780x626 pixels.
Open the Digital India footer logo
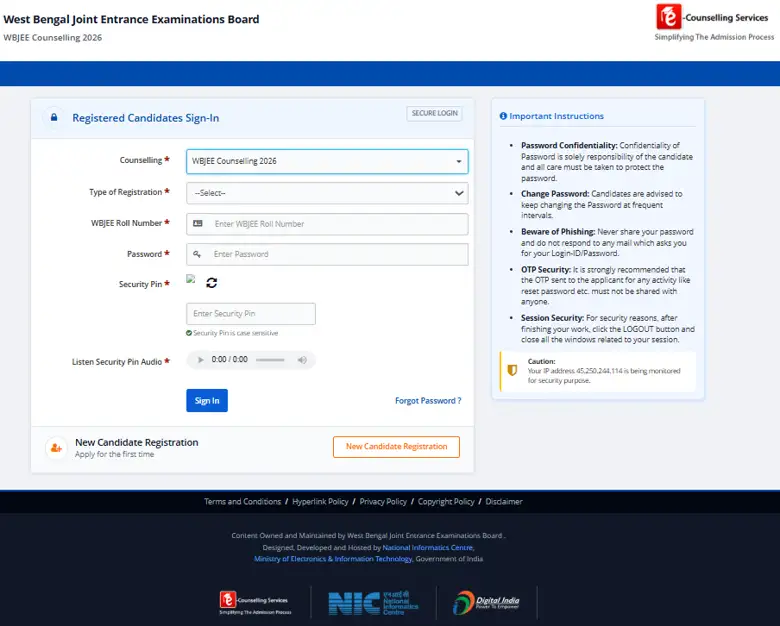tap(486, 603)
